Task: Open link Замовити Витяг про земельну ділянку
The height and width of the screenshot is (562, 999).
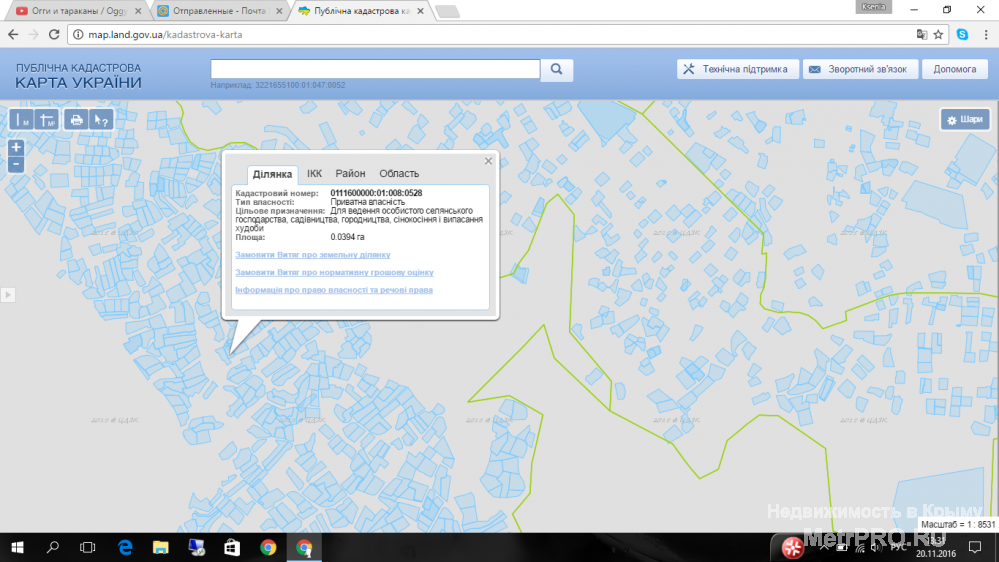Action: click(313, 255)
